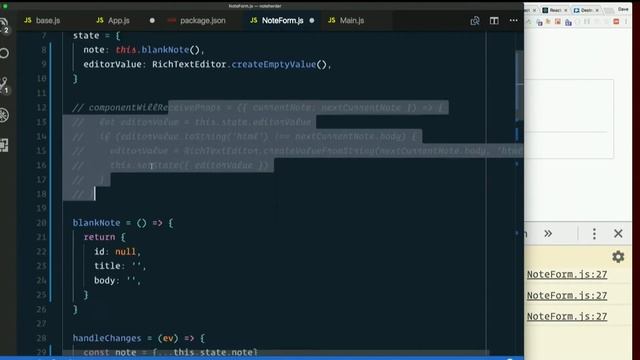Screen dimensions: 640x360
Task: Open DevTools settings gear icon
Action: pos(618,257)
